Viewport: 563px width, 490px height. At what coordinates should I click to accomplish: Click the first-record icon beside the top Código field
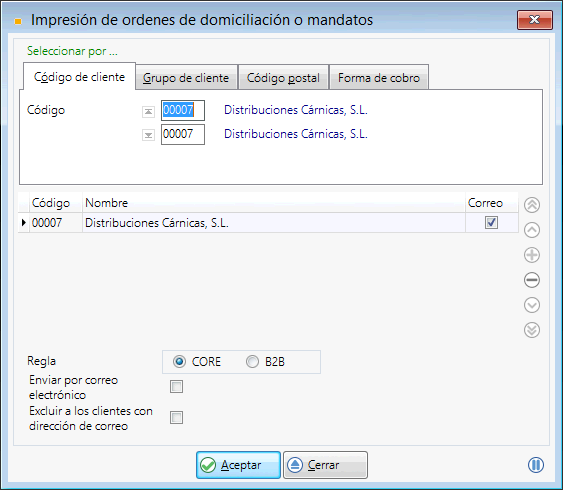coord(148,112)
